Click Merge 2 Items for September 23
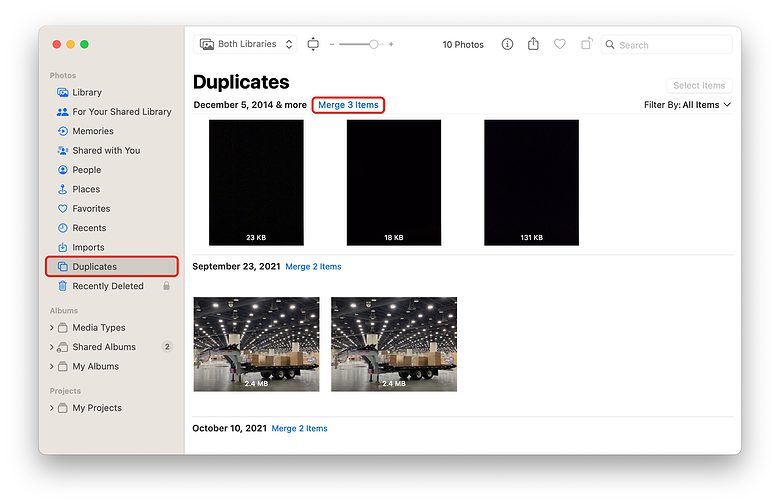Viewport: 780px width, 504px height. pos(313,267)
